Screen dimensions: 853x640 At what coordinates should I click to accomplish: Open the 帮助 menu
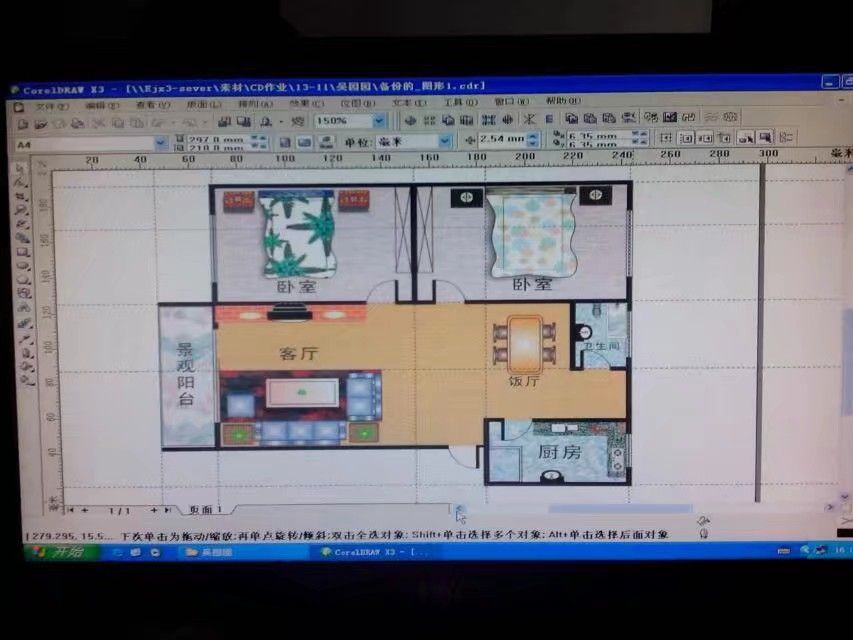pyautogui.click(x=561, y=101)
